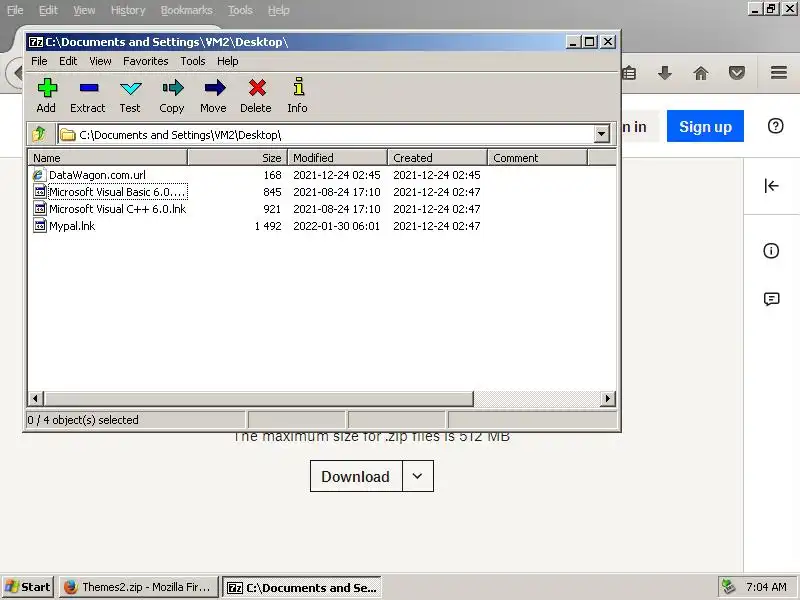Image resolution: width=800 pixels, height=600 pixels.
Task: Open the Firefox Bookmarks menu
Action: [186, 10]
